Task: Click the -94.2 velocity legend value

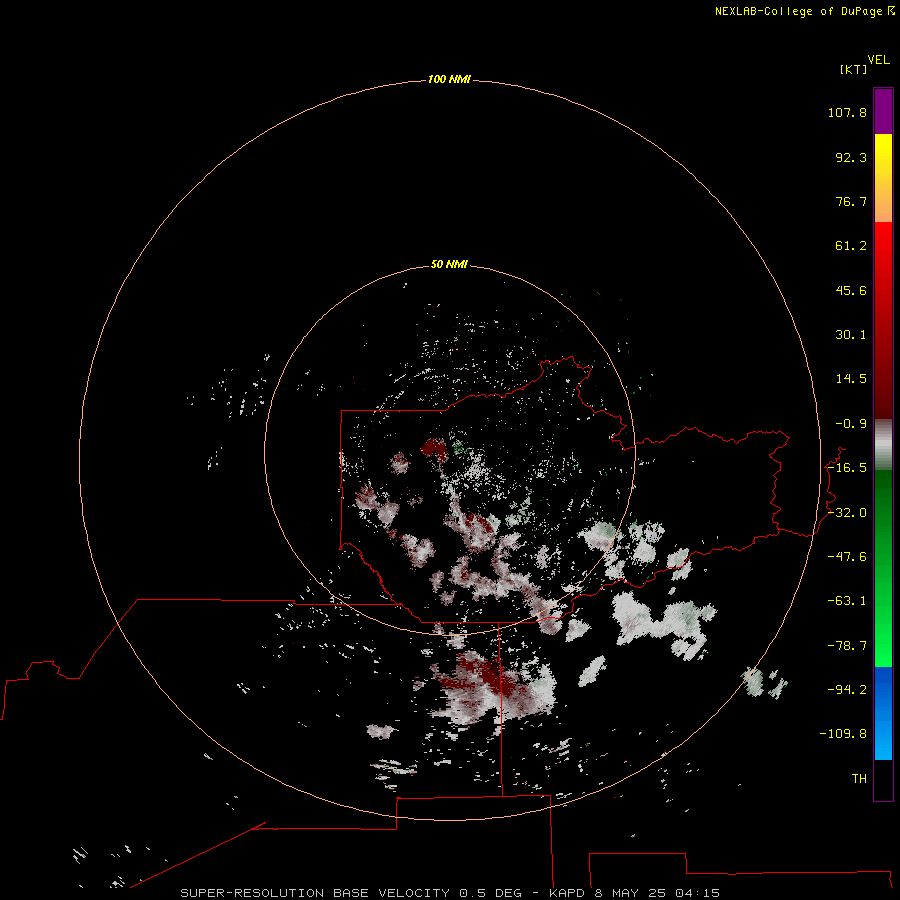Action: click(847, 690)
